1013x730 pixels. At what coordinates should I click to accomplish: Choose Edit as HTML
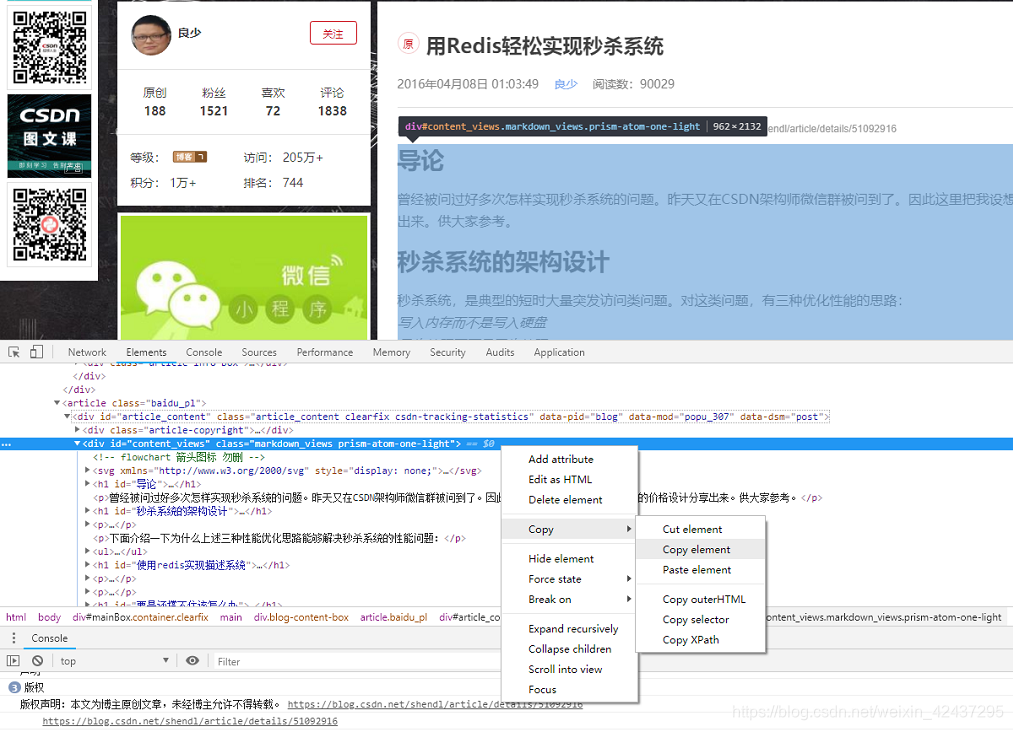pyautogui.click(x=569, y=479)
